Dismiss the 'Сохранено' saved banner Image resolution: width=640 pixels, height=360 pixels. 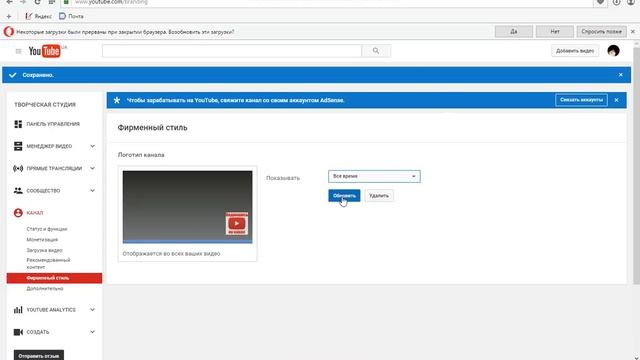pos(620,75)
